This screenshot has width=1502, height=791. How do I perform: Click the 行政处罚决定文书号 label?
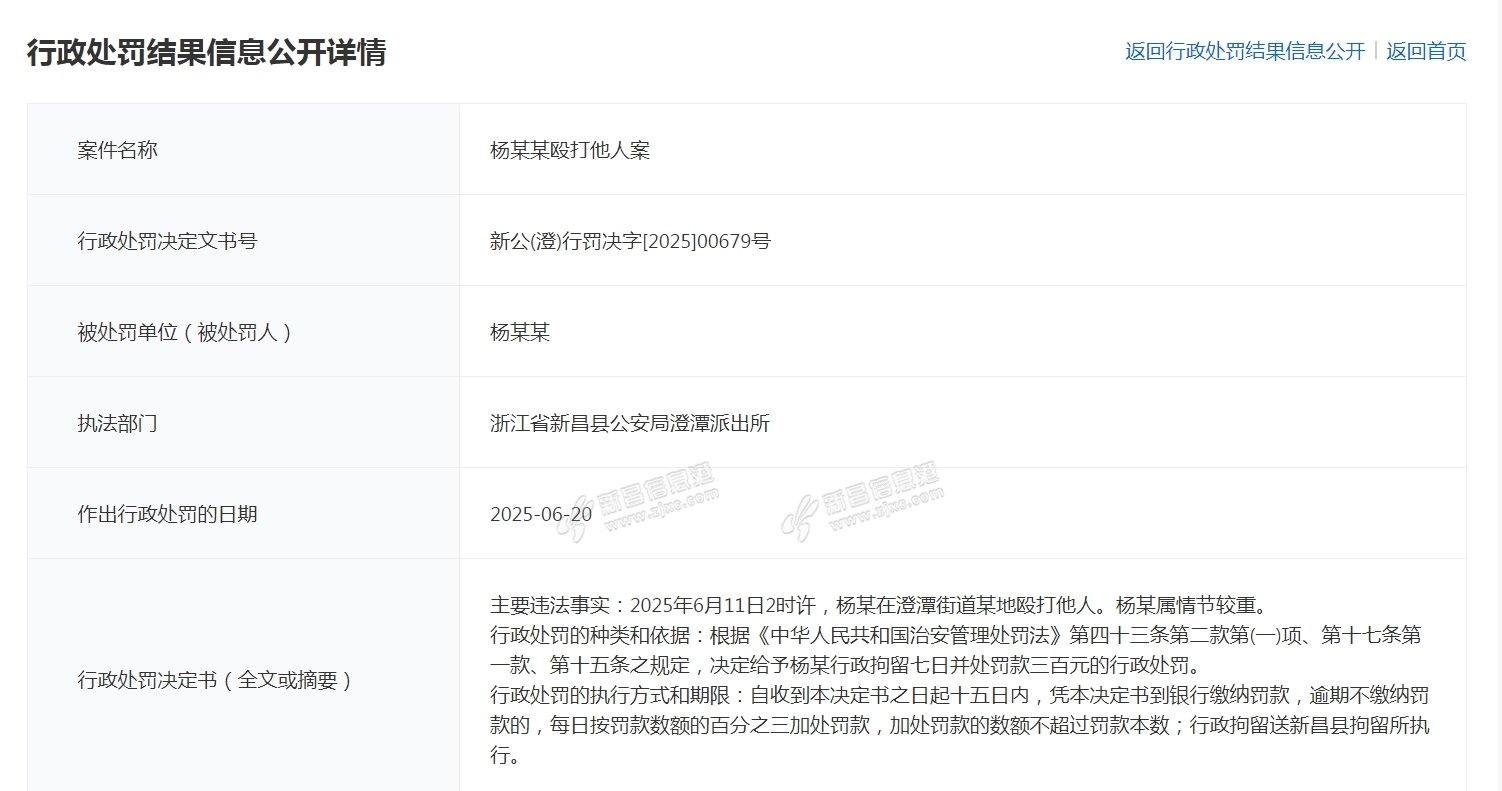click(167, 241)
